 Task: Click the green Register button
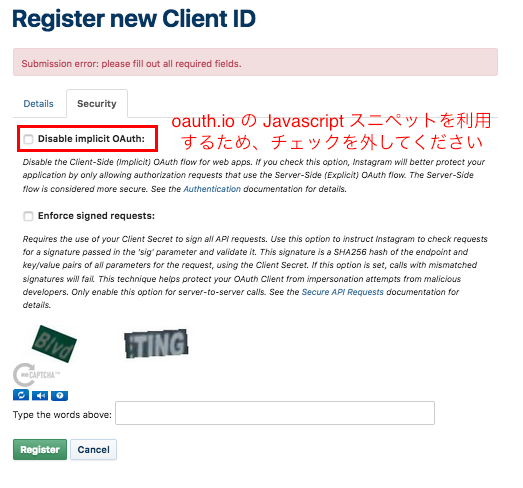coord(40,449)
